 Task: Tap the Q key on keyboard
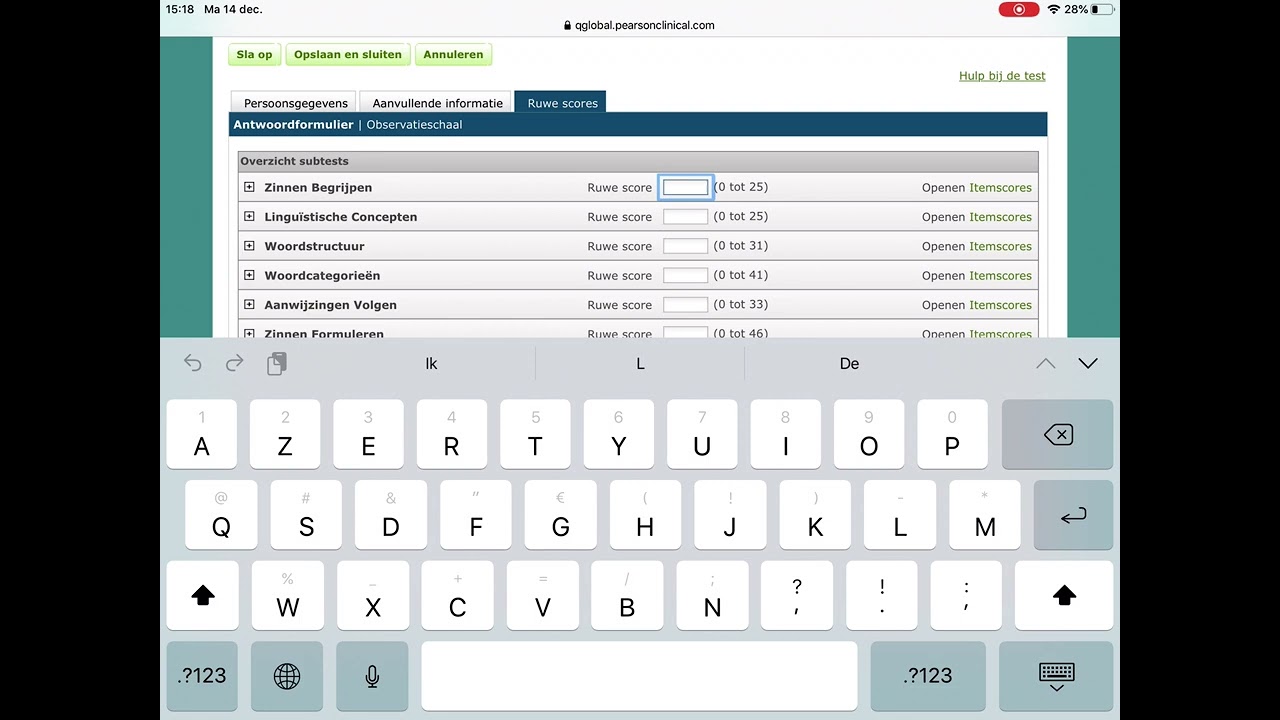221,516
